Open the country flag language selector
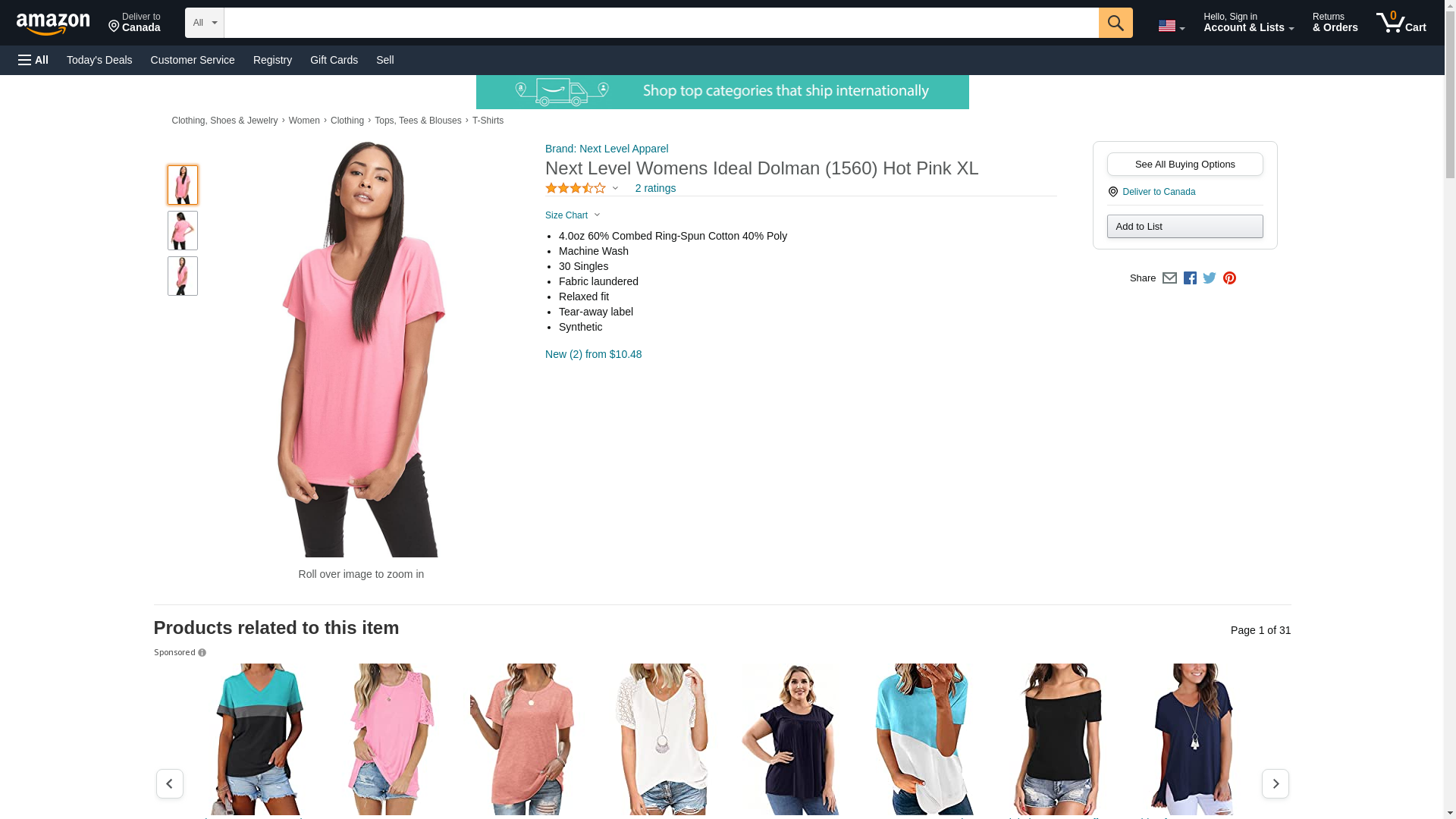The height and width of the screenshot is (819, 1456). tap(1171, 26)
